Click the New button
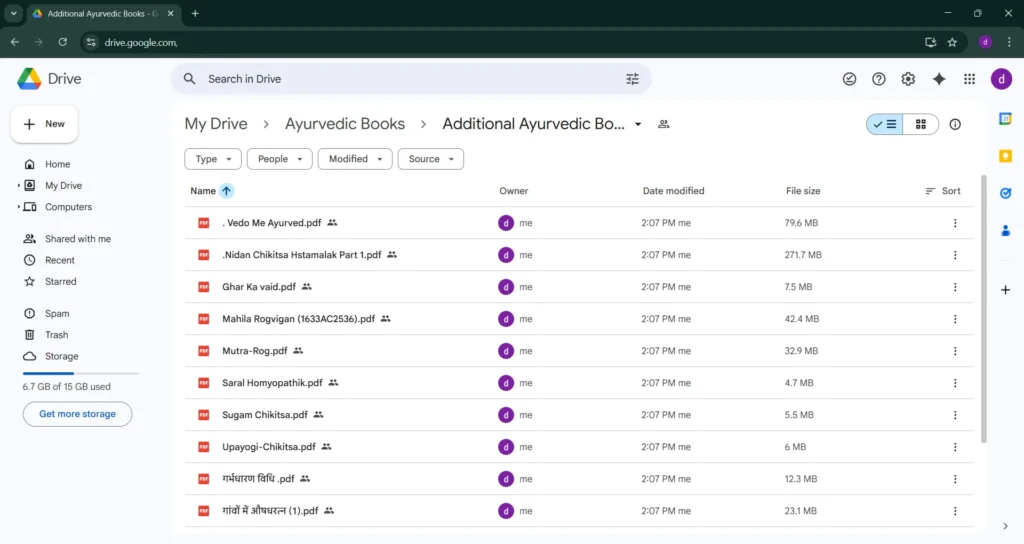 [44, 124]
